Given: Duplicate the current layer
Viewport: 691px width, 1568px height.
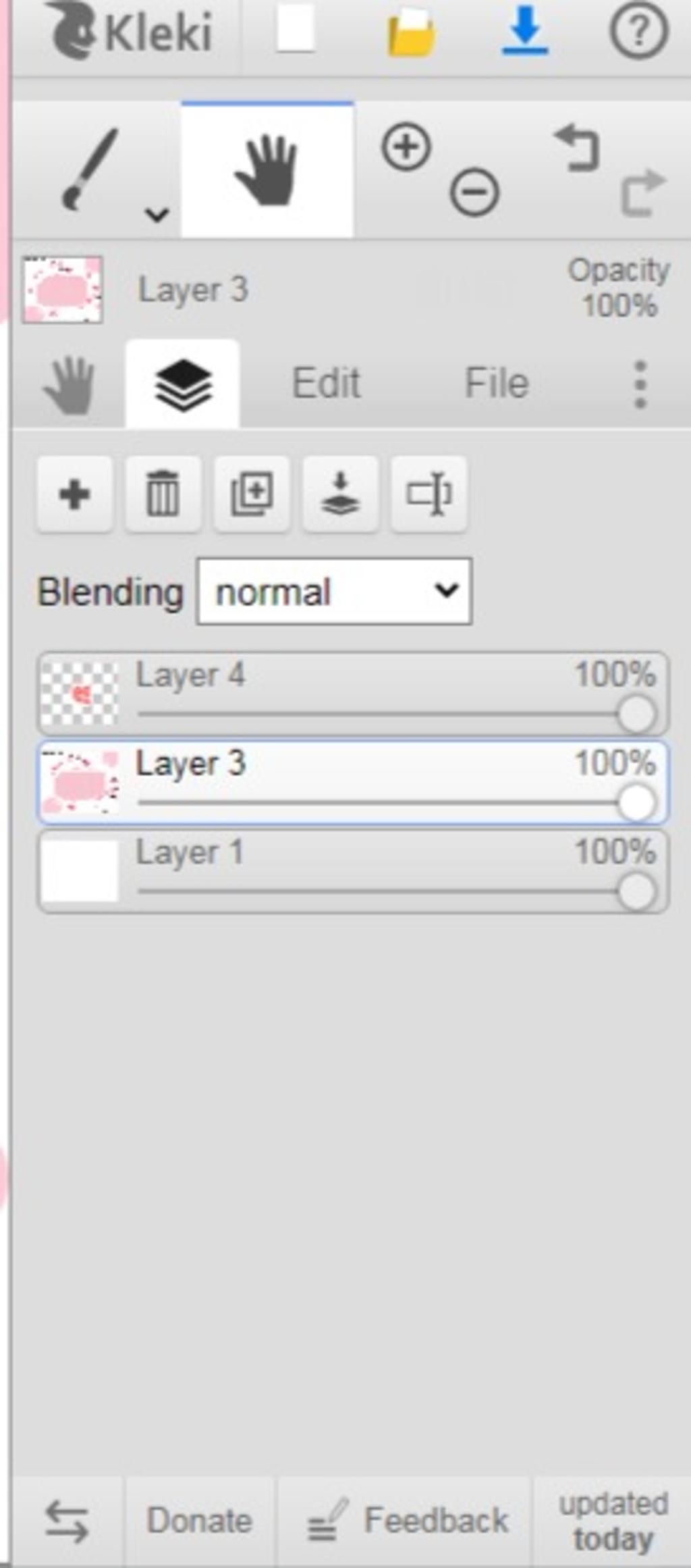Looking at the screenshot, I should pyautogui.click(x=252, y=494).
